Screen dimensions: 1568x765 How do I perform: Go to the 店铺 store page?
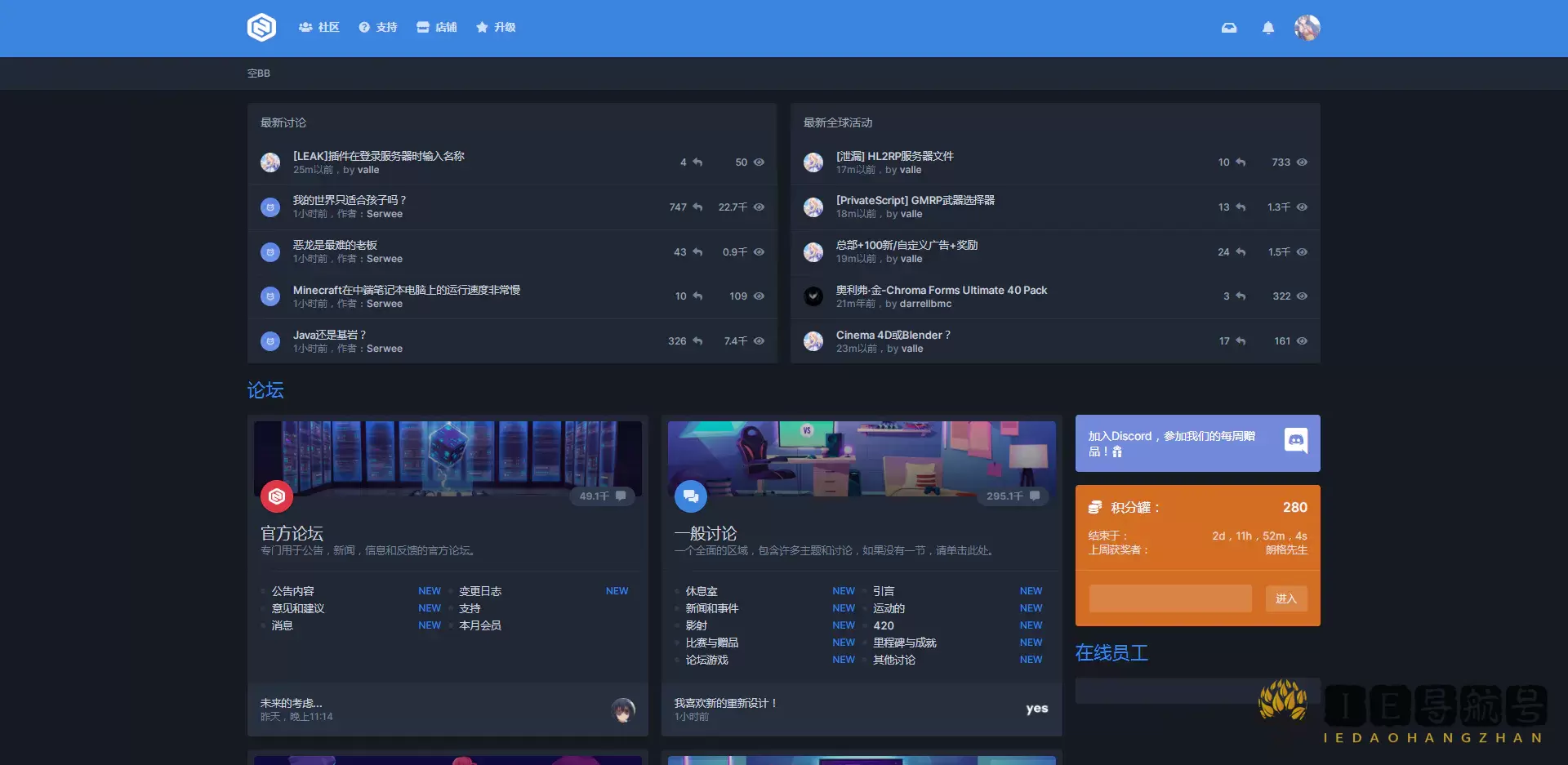437,28
